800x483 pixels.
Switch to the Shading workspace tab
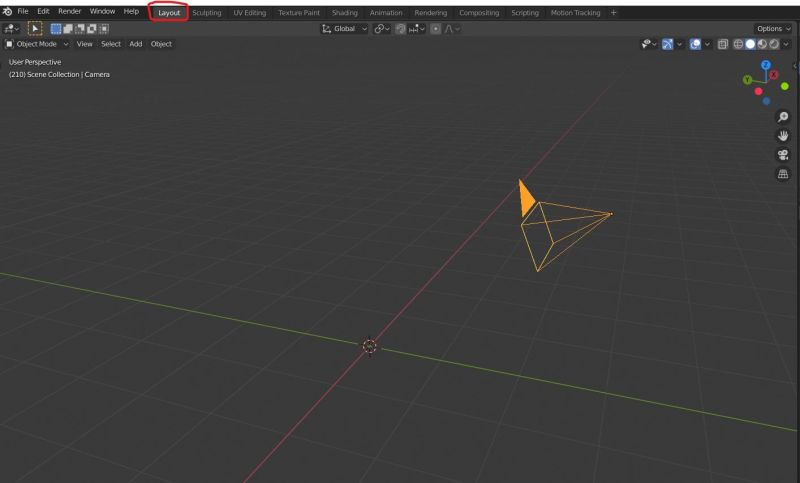pos(344,13)
